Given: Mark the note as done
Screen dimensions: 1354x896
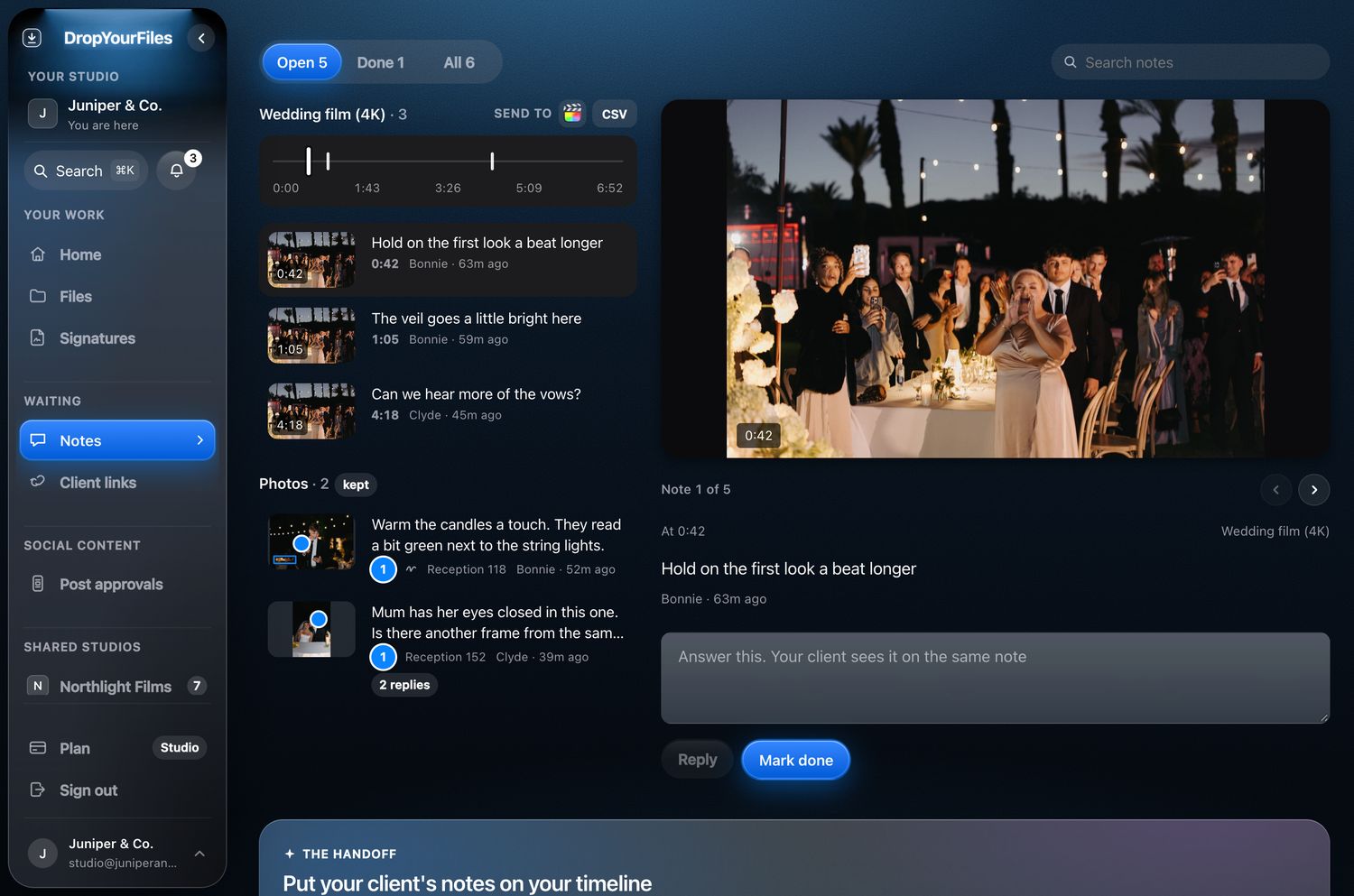Looking at the screenshot, I should click(x=796, y=760).
